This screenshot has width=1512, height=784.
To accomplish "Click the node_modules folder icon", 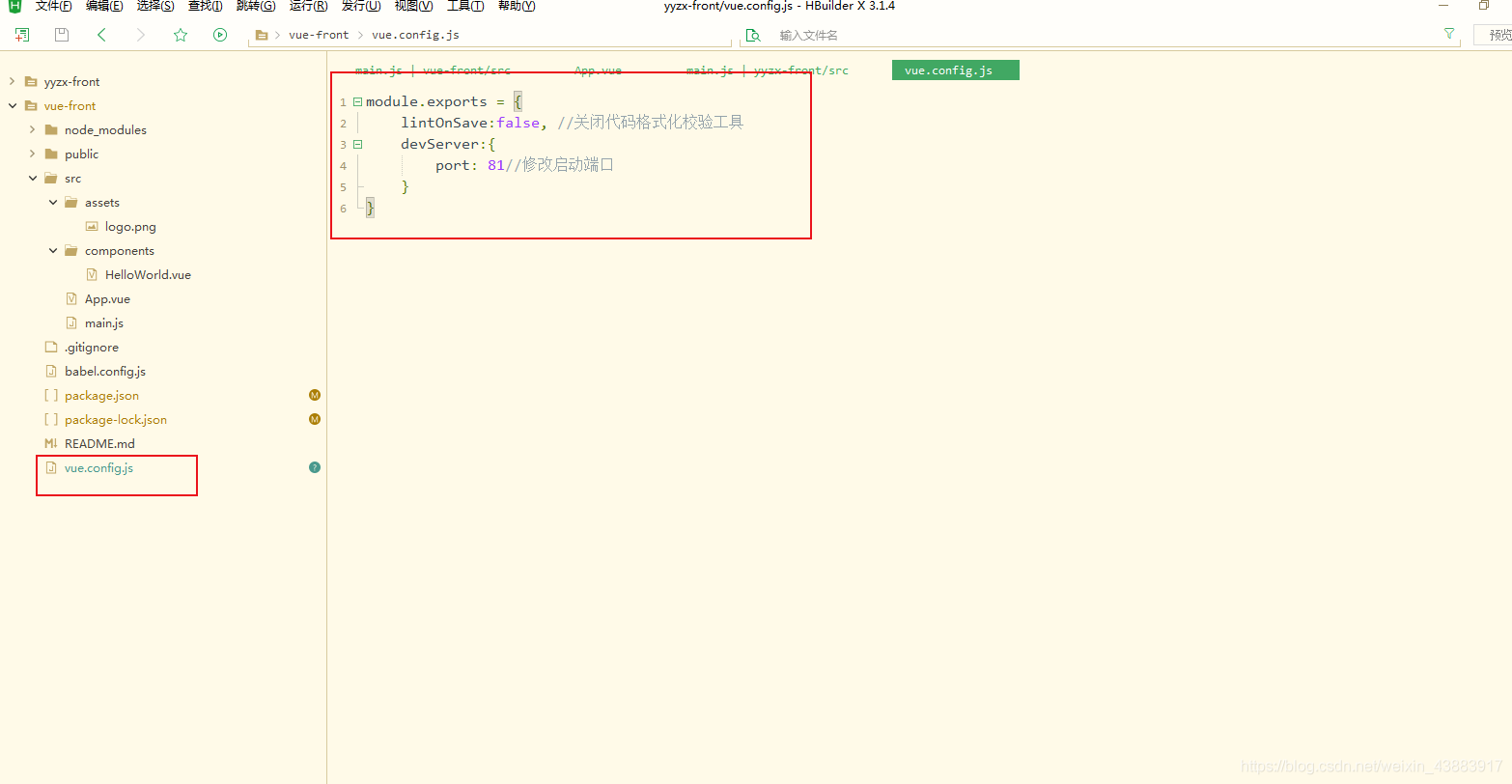I will point(51,130).
